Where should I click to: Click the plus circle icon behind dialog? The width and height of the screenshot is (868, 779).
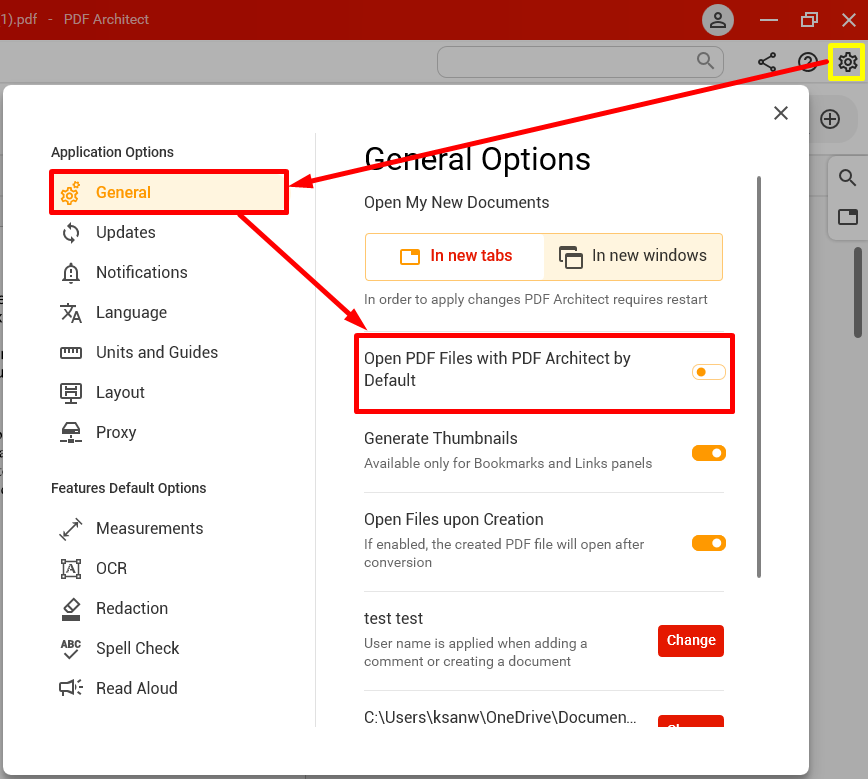830,119
